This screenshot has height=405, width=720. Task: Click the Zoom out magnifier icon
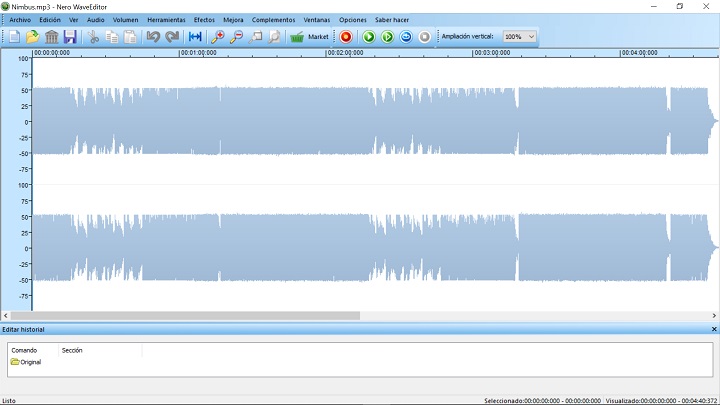tap(236, 37)
